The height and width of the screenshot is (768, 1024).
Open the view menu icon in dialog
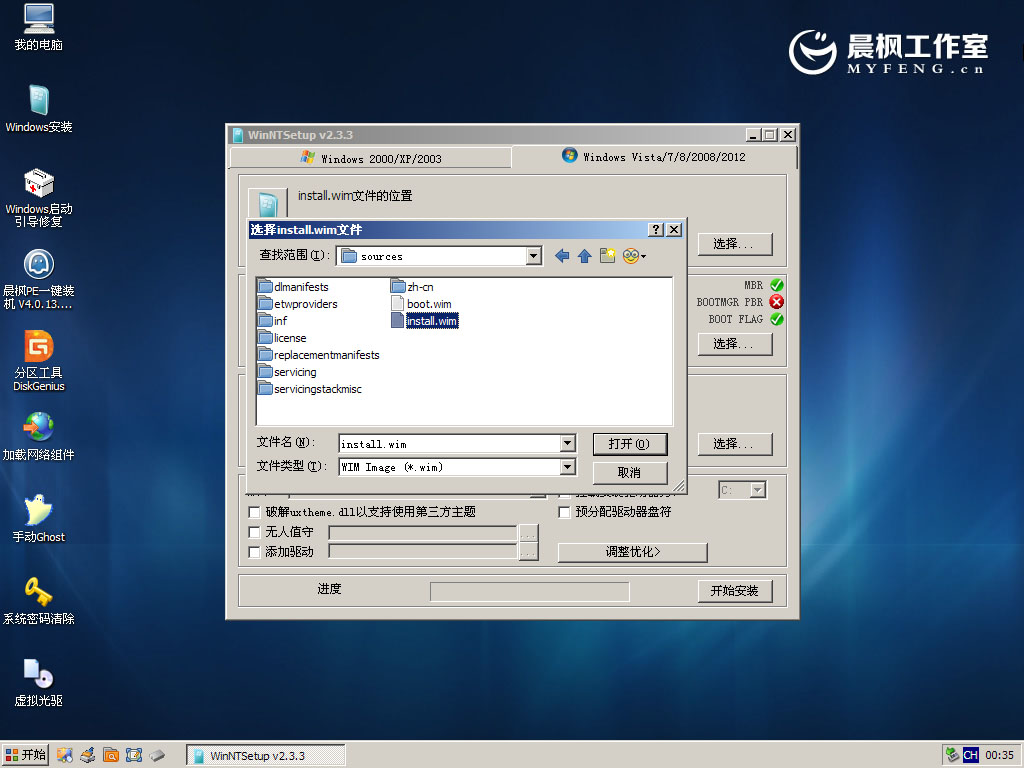634,256
